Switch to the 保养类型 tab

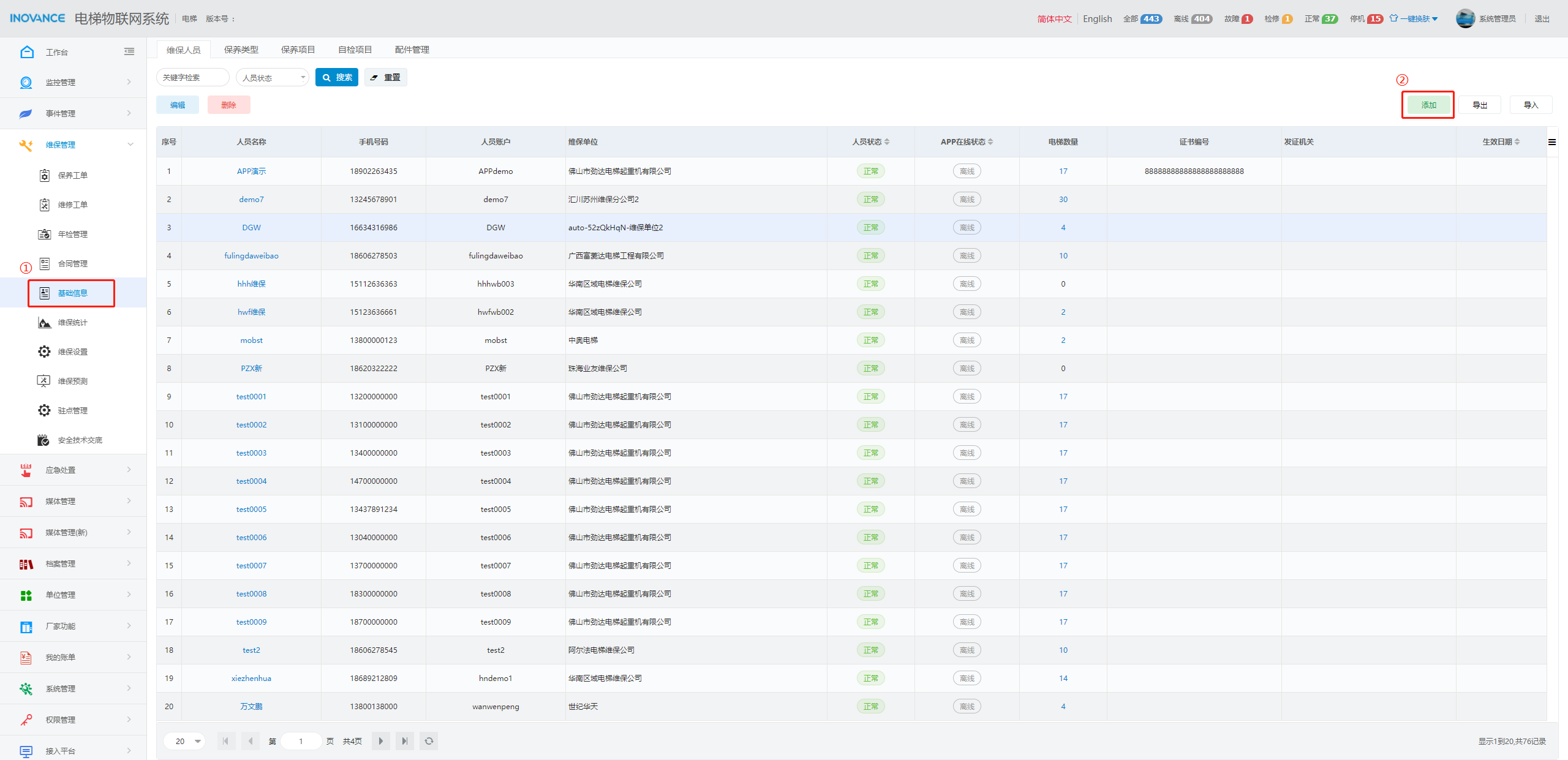(x=241, y=50)
